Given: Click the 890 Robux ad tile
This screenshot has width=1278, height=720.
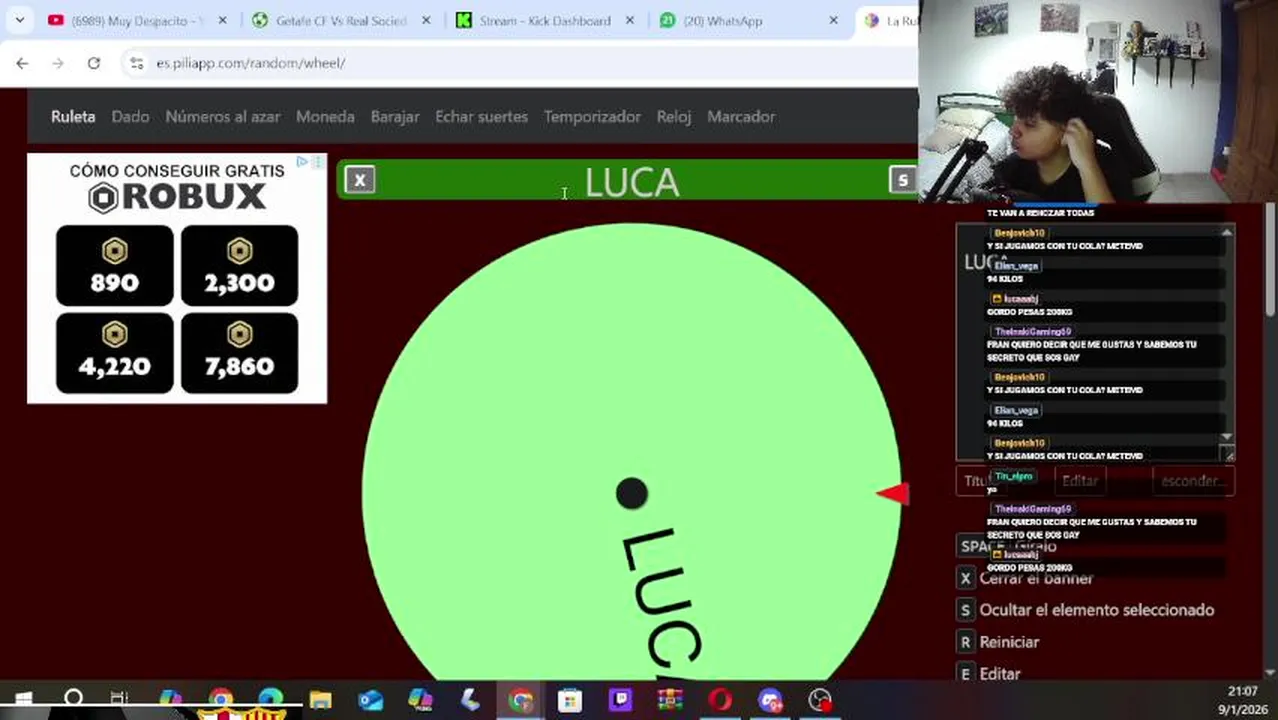Looking at the screenshot, I should pyautogui.click(x=115, y=265).
